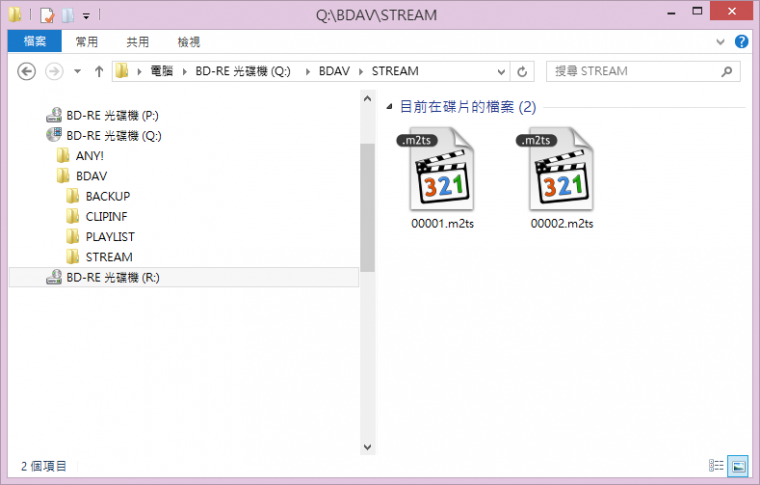
Task: Open the recent locations dropdown arrow
Action: click(x=77, y=72)
